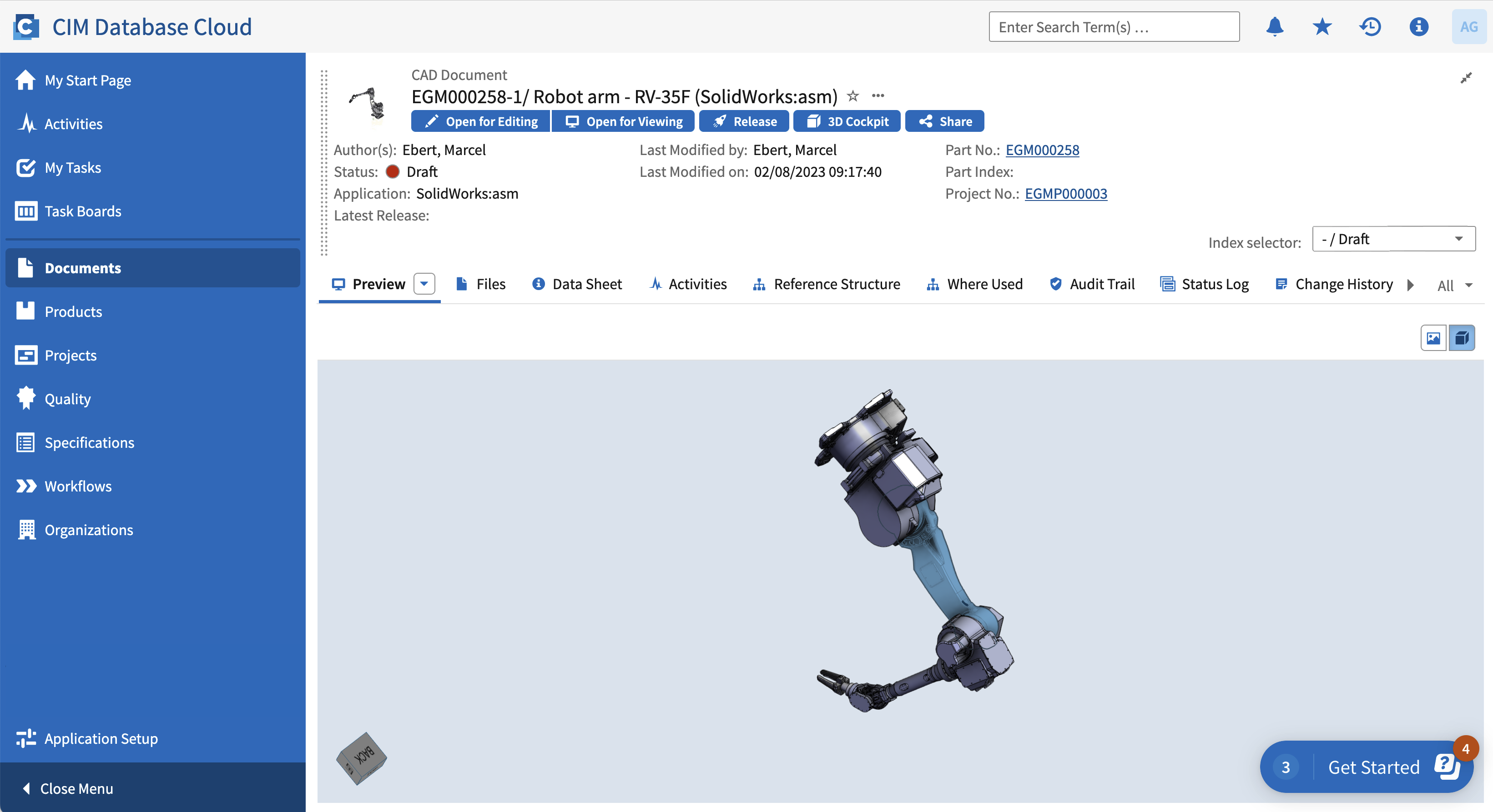Open favorites star icon in header
1493x812 pixels.
[1322, 27]
